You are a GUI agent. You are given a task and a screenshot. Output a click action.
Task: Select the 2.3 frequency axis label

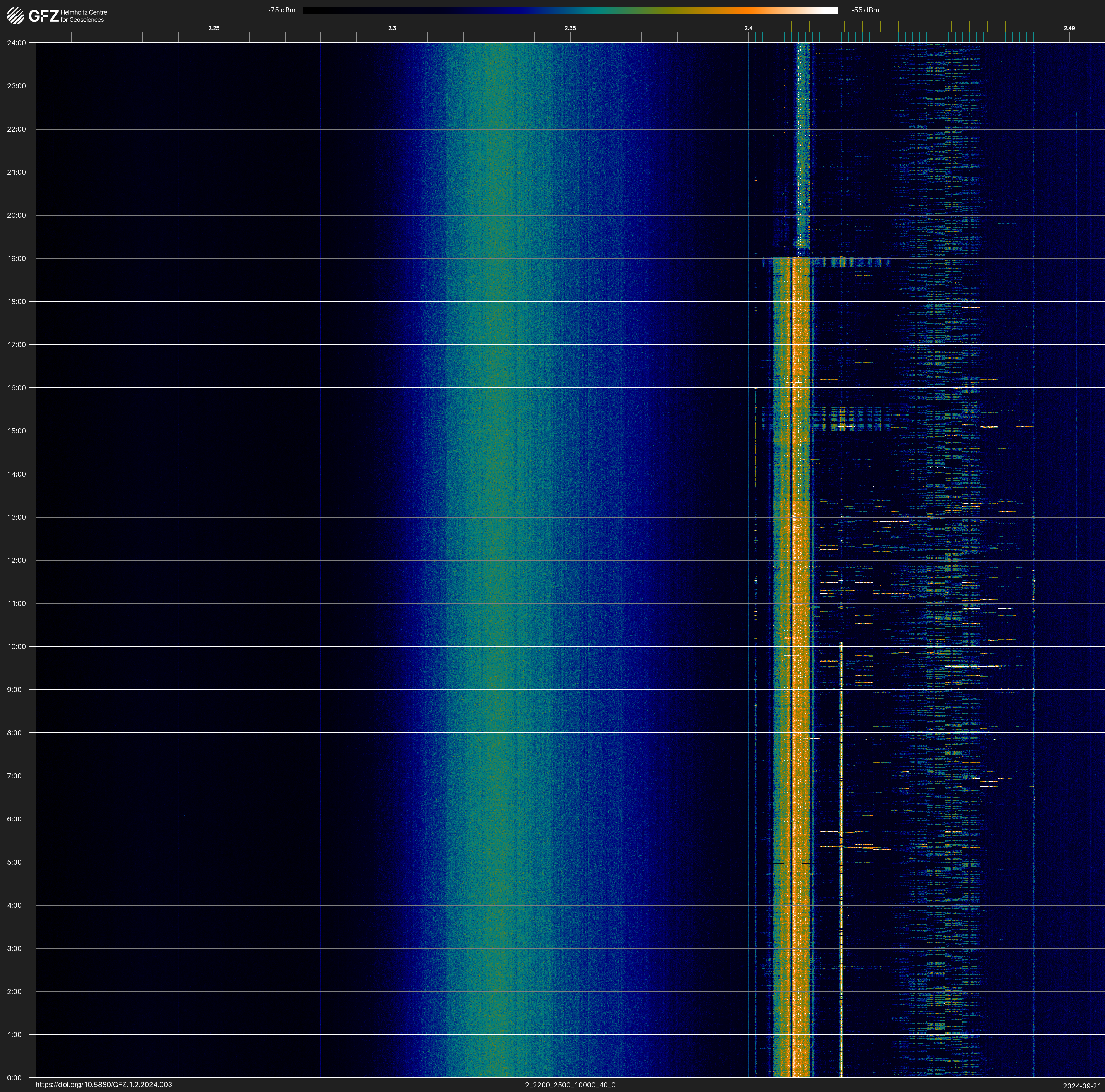coord(392,28)
